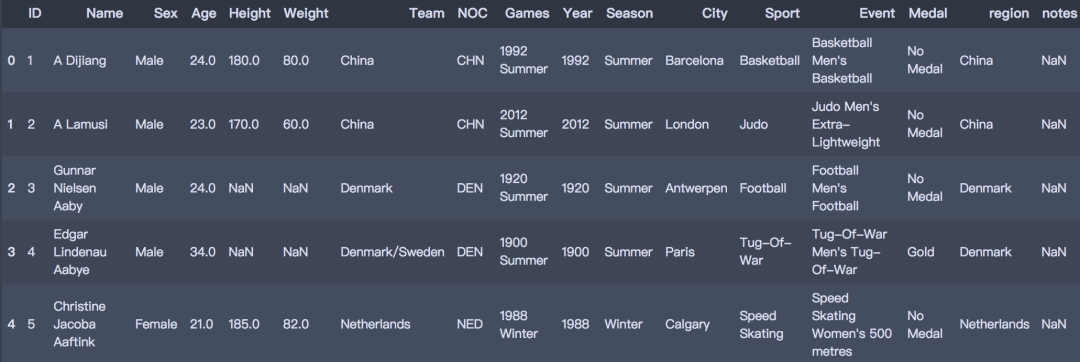The image size is (1080, 362).
Task: Click the A Lamusi name cell
Action: pyautogui.click(x=81, y=125)
